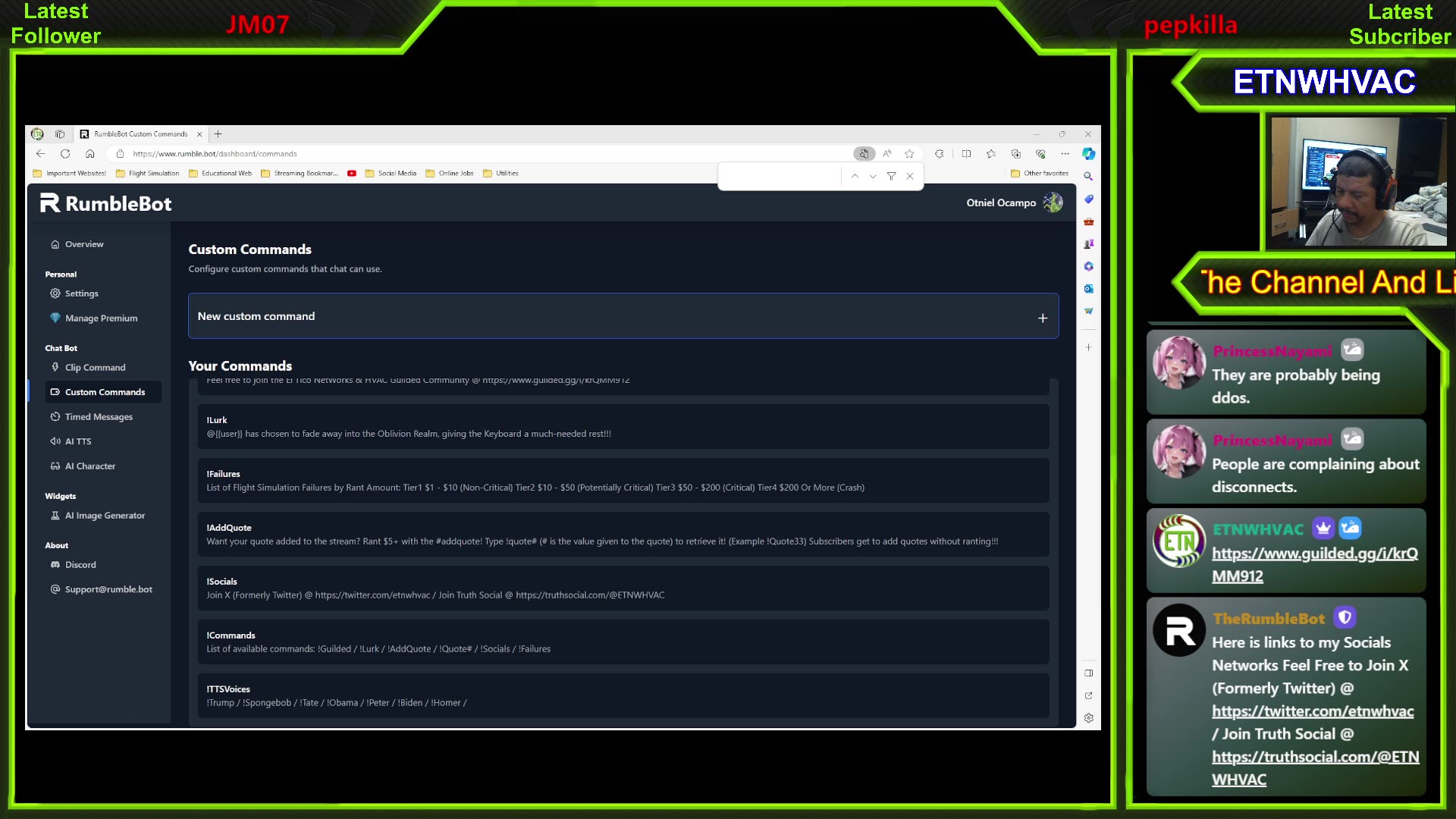1456x819 pixels.
Task: Open the Settings and more ellipsis menu
Action: [1065, 153]
